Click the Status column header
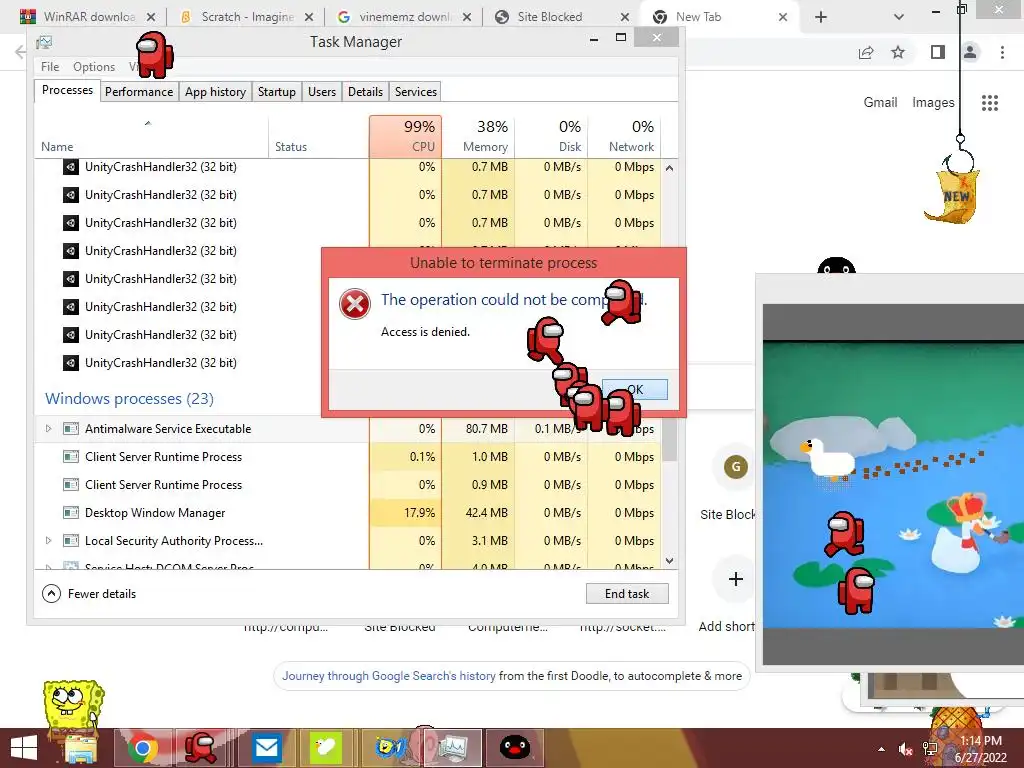The height and width of the screenshot is (768, 1024). 319,136
